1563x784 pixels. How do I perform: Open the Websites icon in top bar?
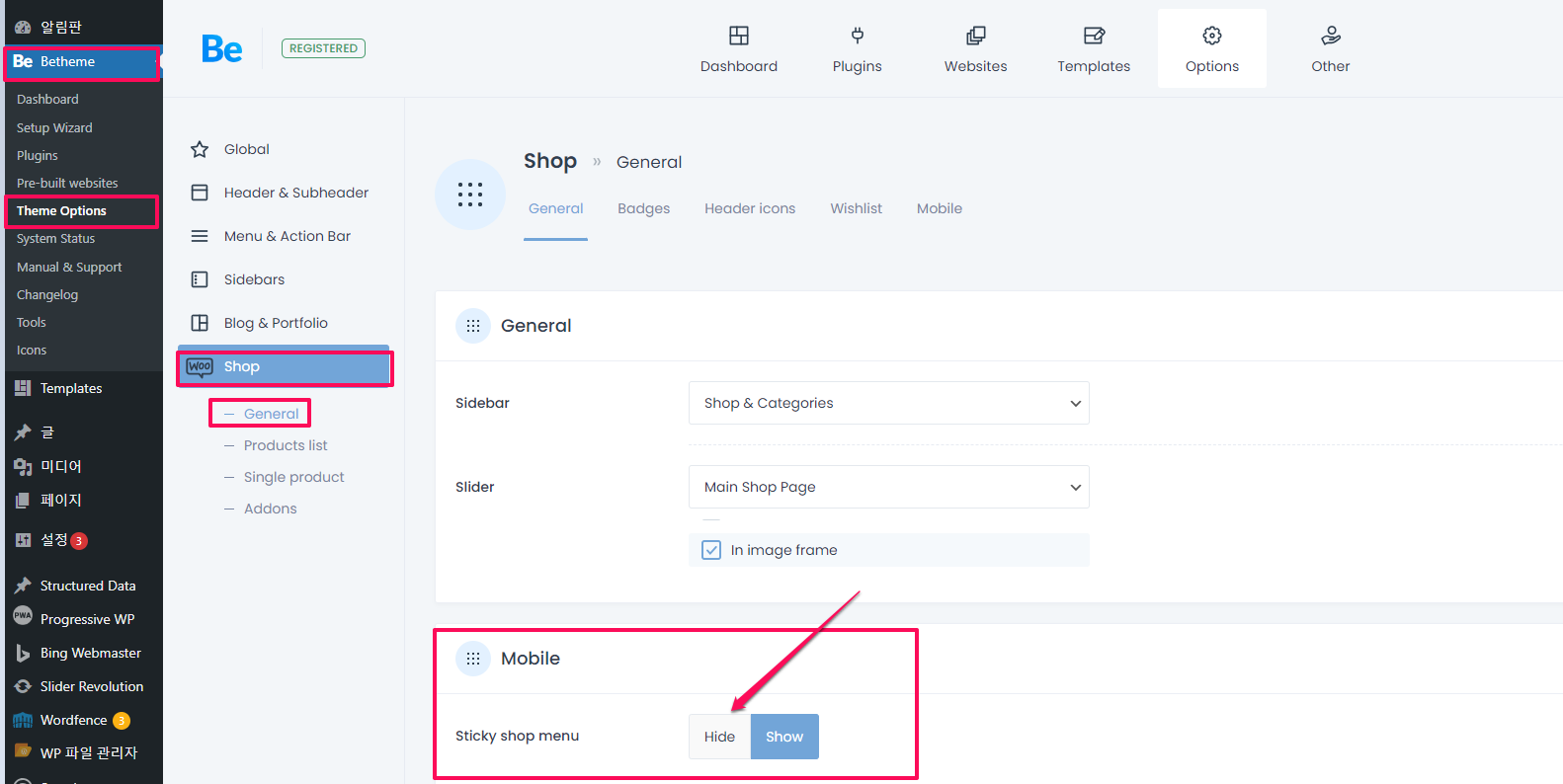pyautogui.click(x=975, y=37)
